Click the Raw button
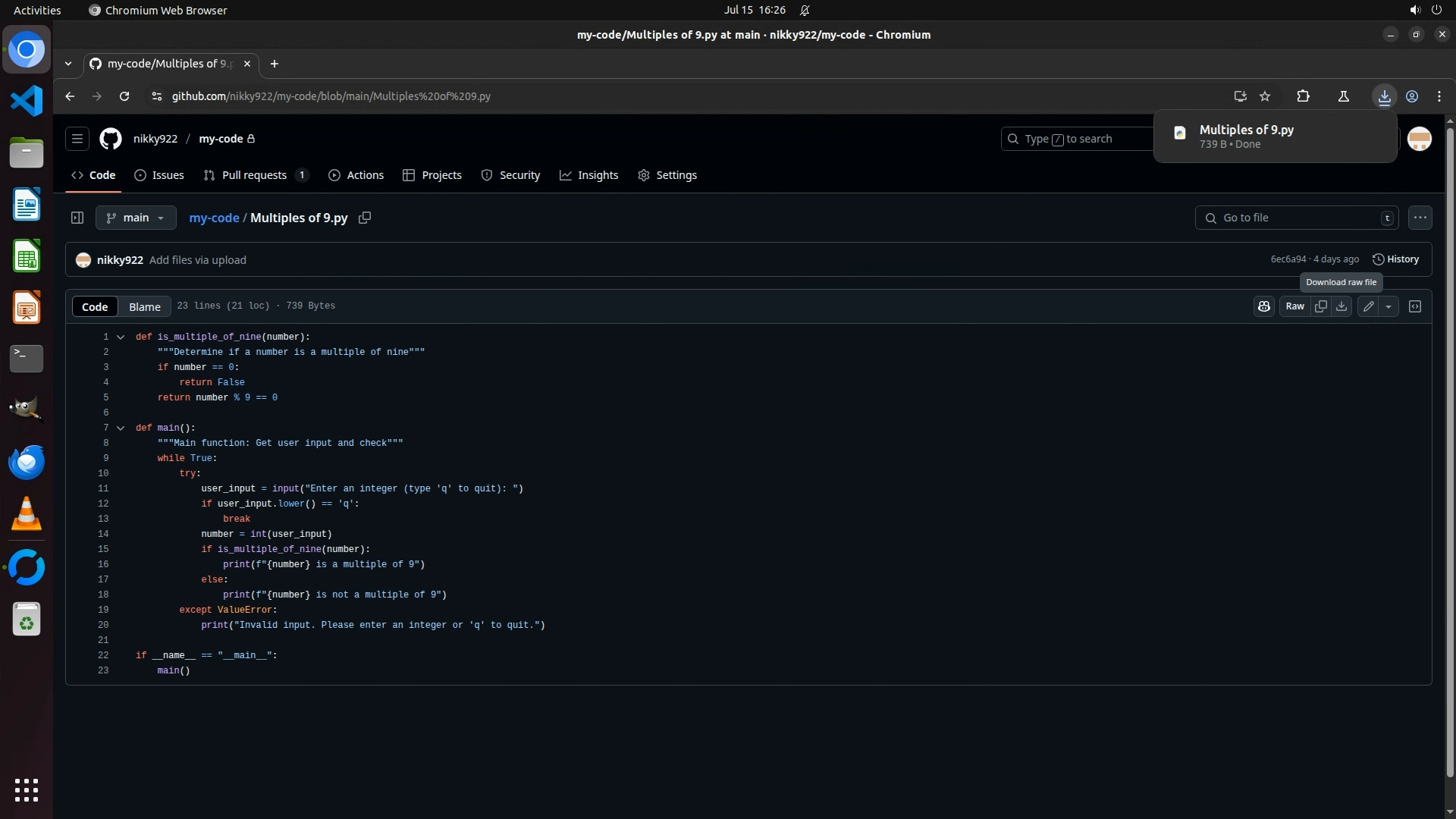 1294,306
